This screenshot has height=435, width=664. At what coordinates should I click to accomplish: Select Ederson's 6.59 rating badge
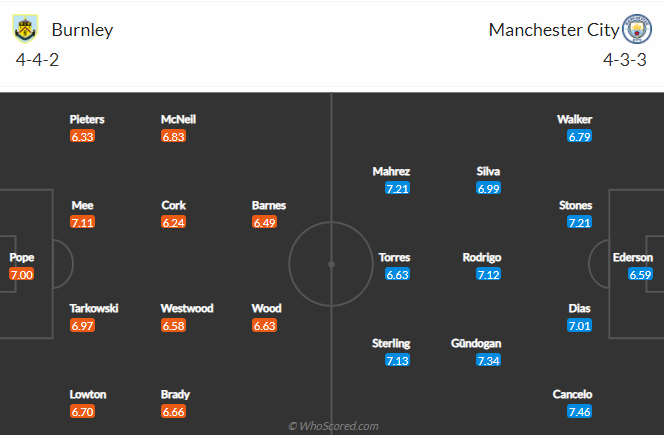(640, 274)
